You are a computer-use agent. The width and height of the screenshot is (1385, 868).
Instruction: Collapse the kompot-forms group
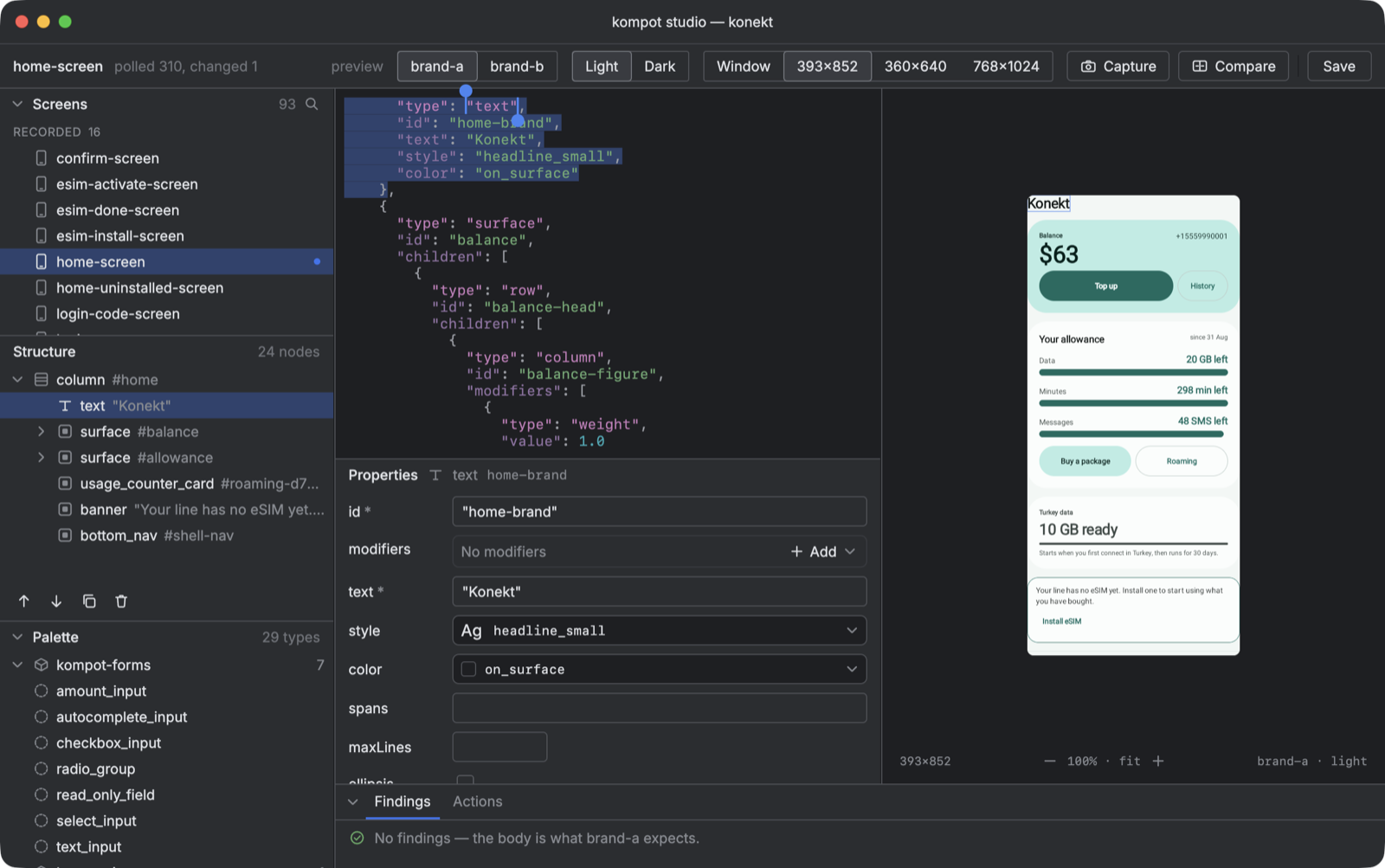coord(17,665)
